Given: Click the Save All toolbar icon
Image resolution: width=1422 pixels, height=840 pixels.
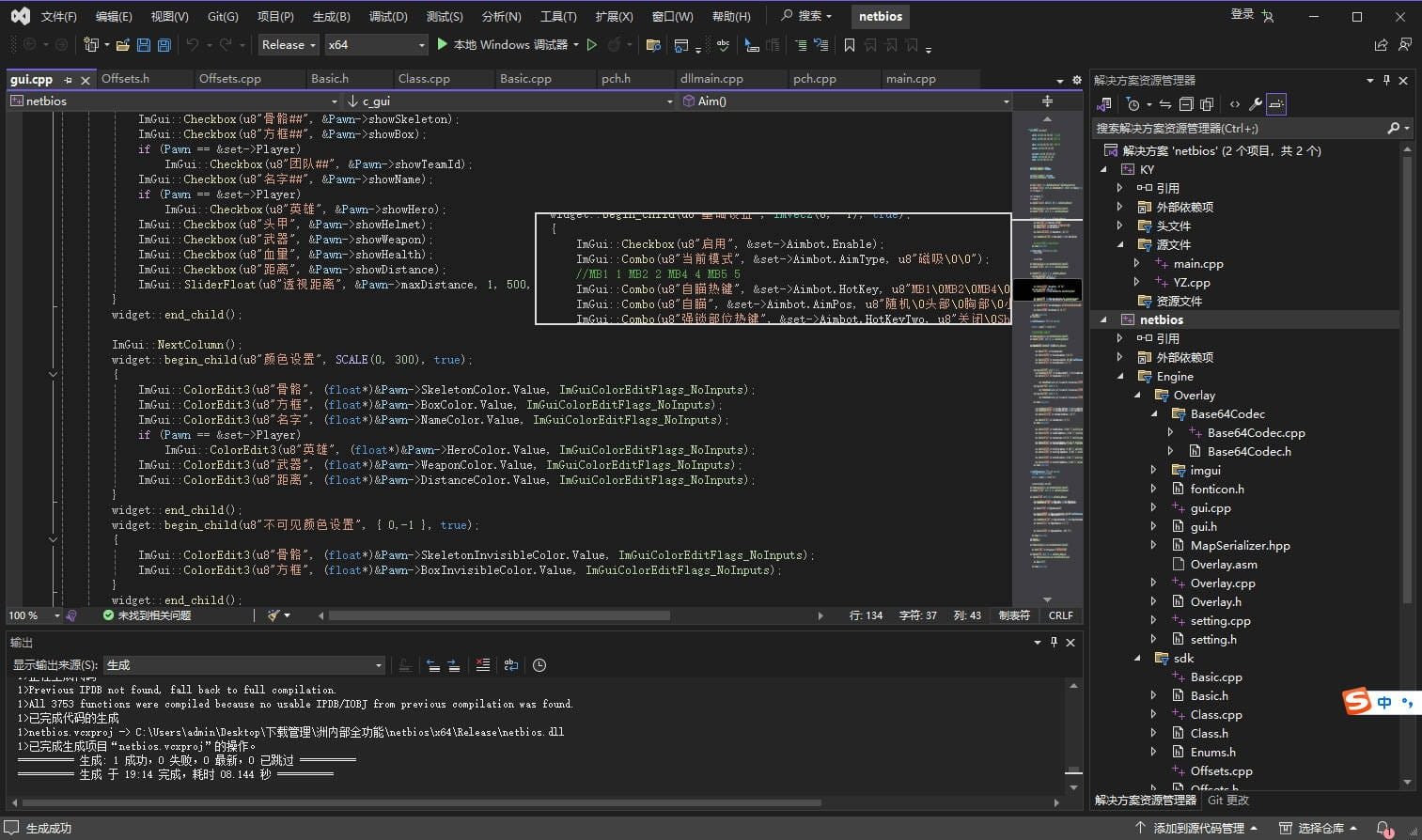Looking at the screenshot, I should (x=164, y=45).
